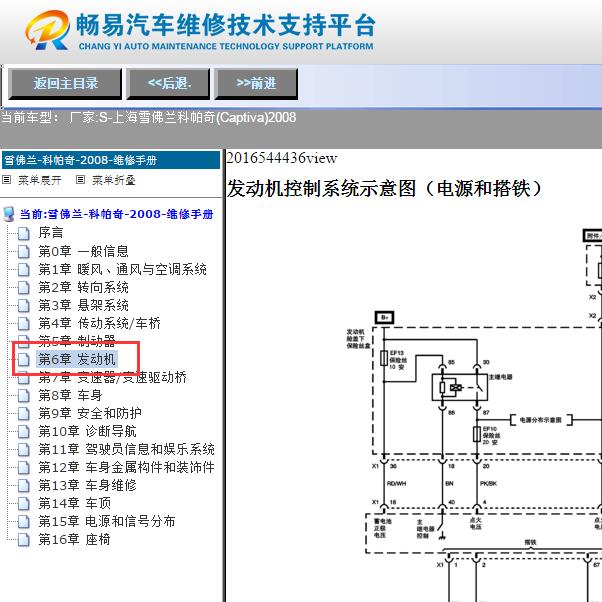Go back with the <<后退 button
Screen dimensions: 602x602
coord(168,84)
